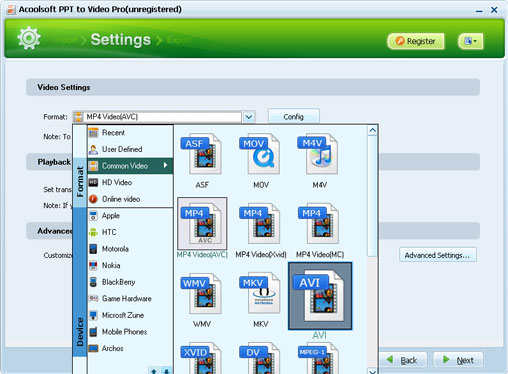Viewport: 508px width, 374px height.
Task: Move category list down with arrow button
Action: point(166,370)
